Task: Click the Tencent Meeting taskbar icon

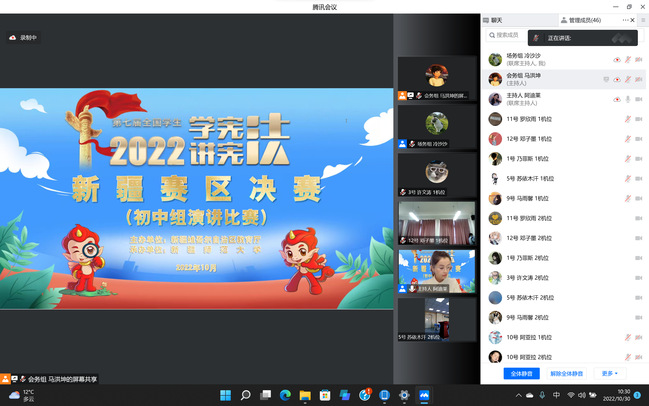Action: tap(424, 395)
